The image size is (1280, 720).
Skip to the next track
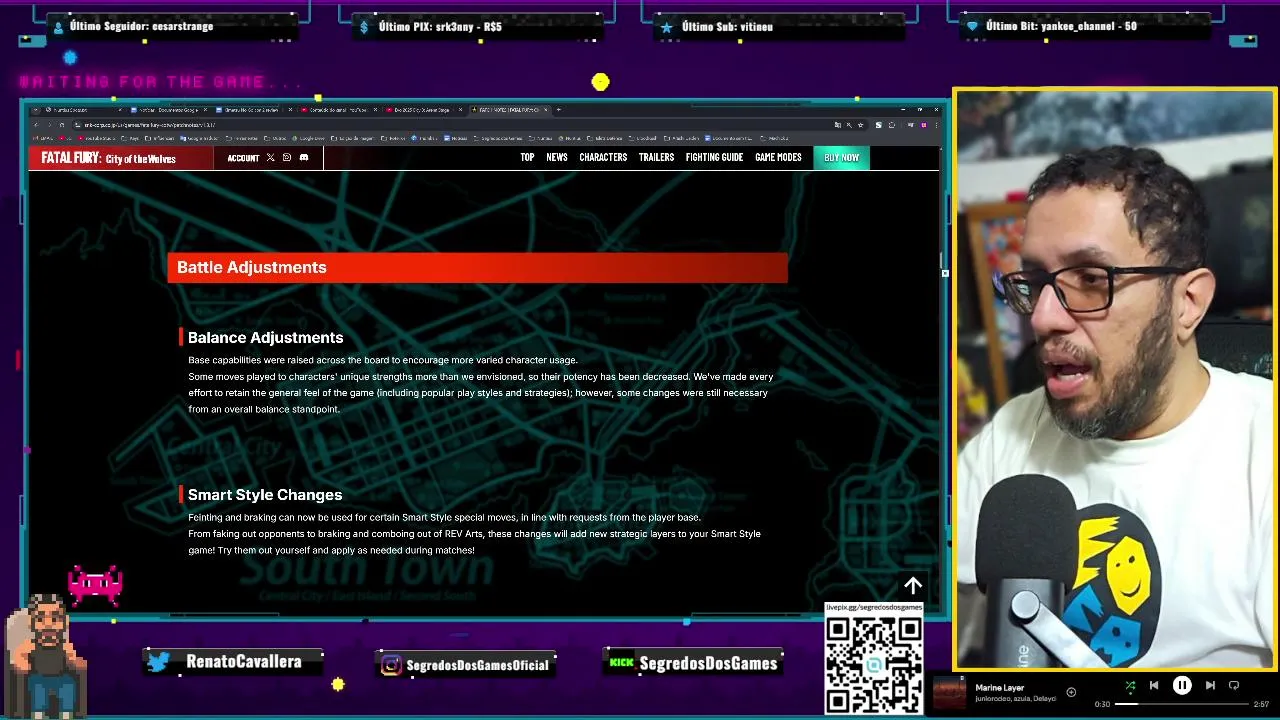pyautogui.click(x=1210, y=685)
